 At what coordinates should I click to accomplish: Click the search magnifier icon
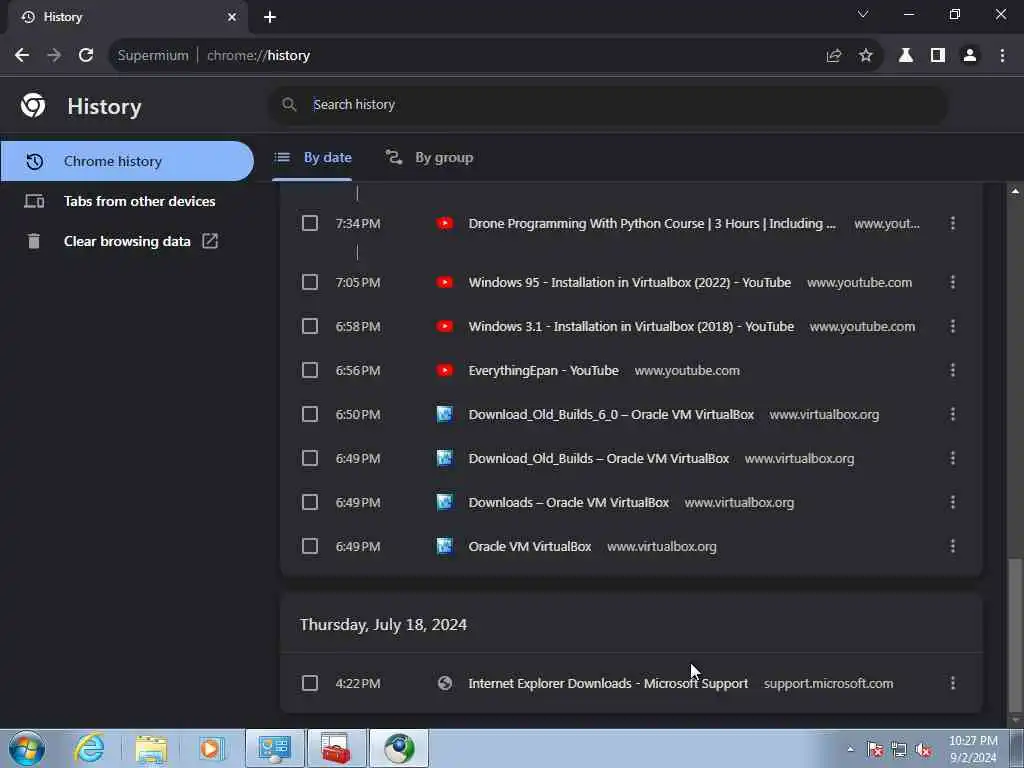pos(289,104)
